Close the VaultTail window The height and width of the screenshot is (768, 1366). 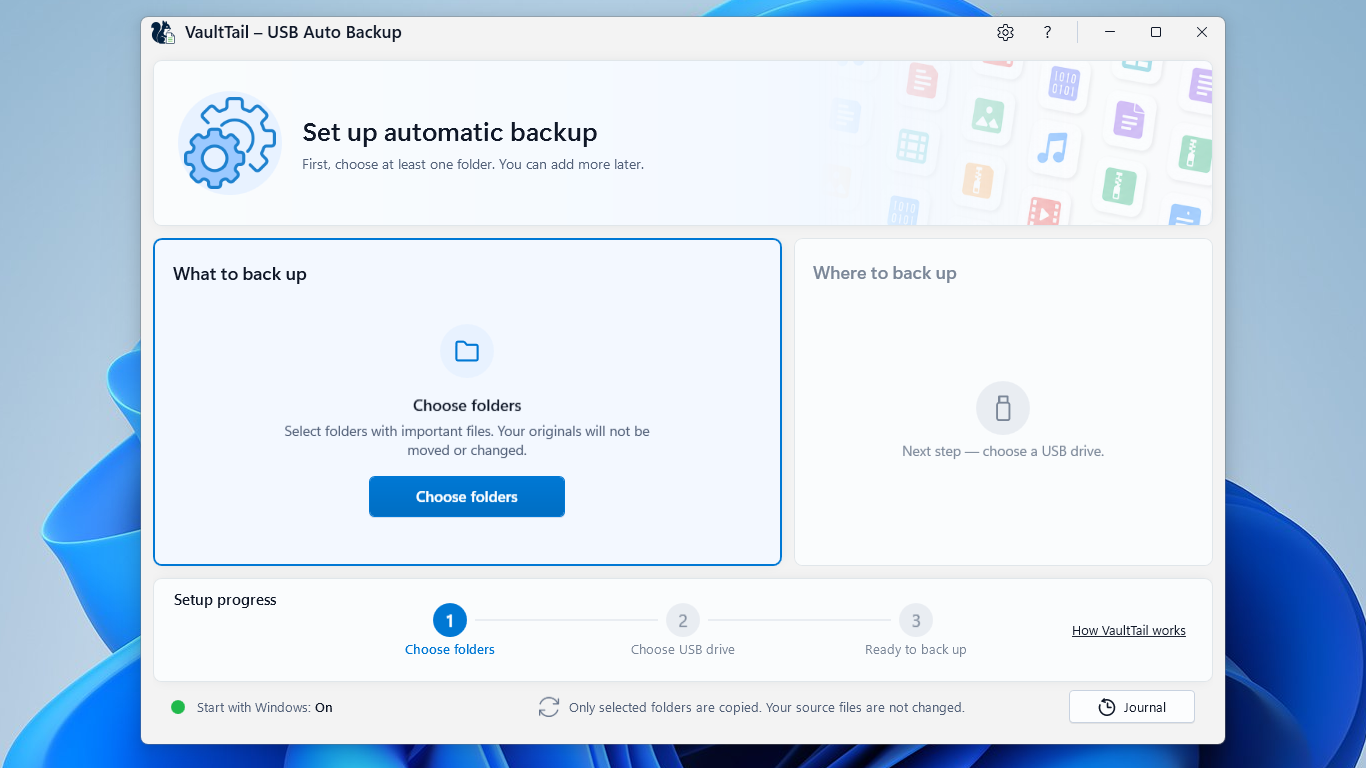click(x=1202, y=32)
